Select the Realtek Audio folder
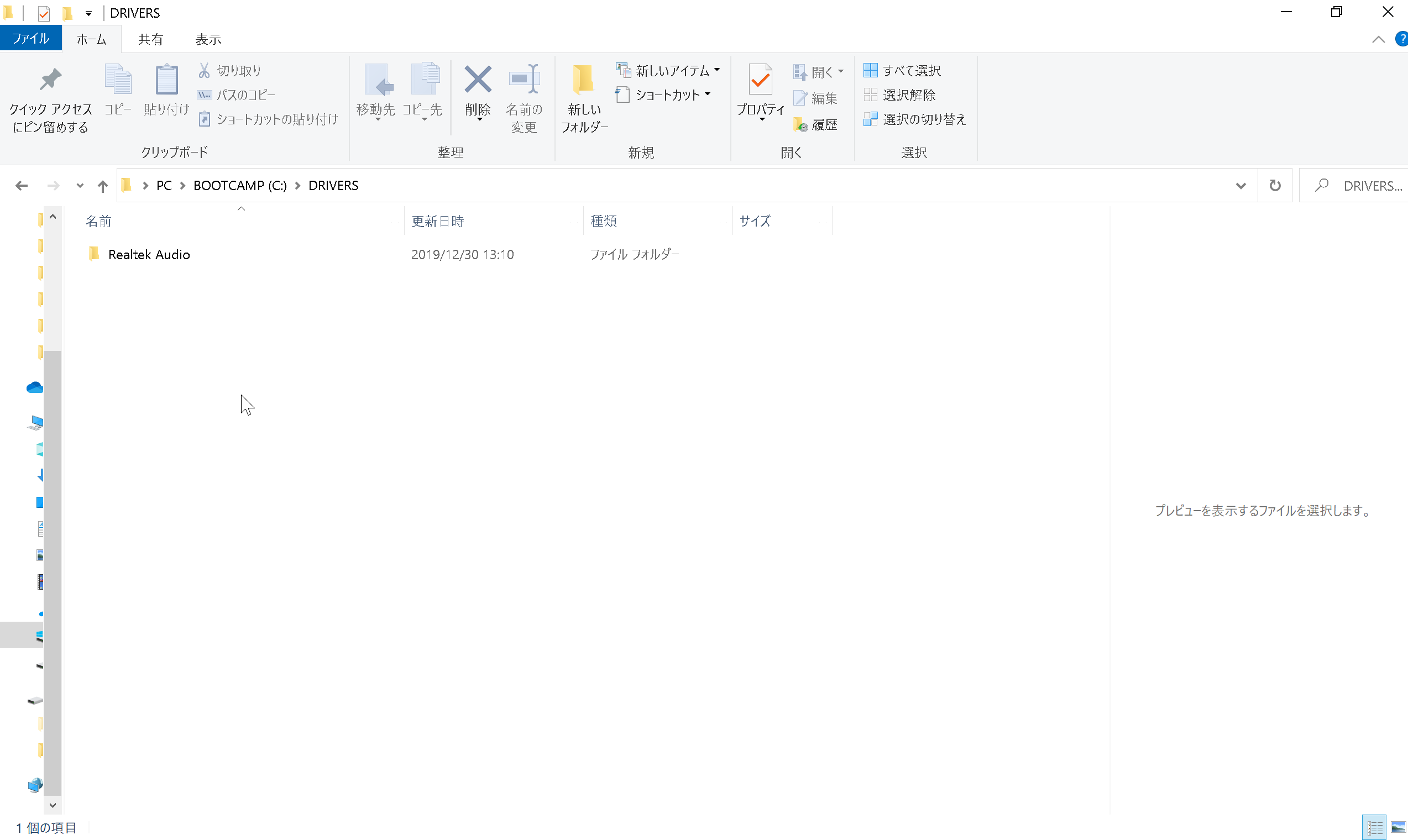Image resolution: width=1408 pixels, height=840 pixels. pyautogui.click(x=149, y=255)
